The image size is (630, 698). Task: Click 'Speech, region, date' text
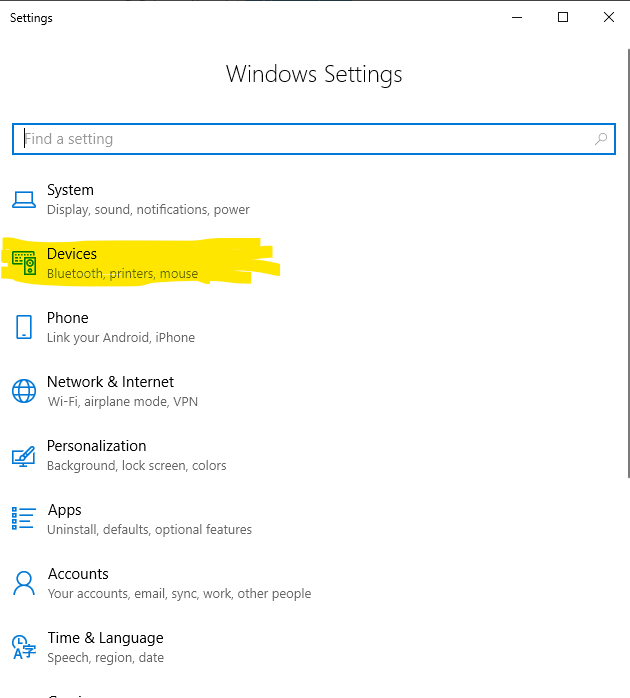click(x=106, y=658)
